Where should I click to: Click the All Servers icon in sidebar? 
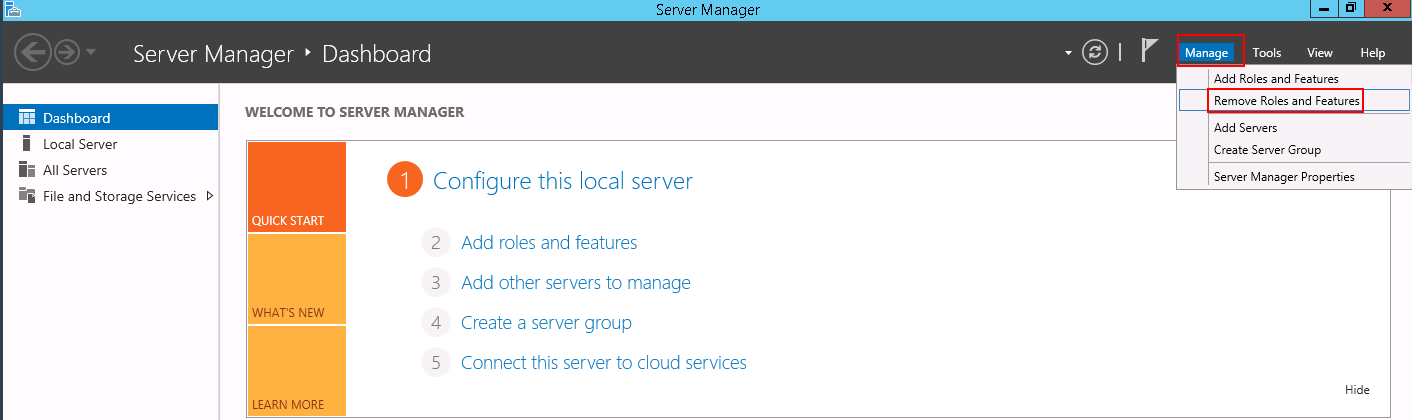27,170
